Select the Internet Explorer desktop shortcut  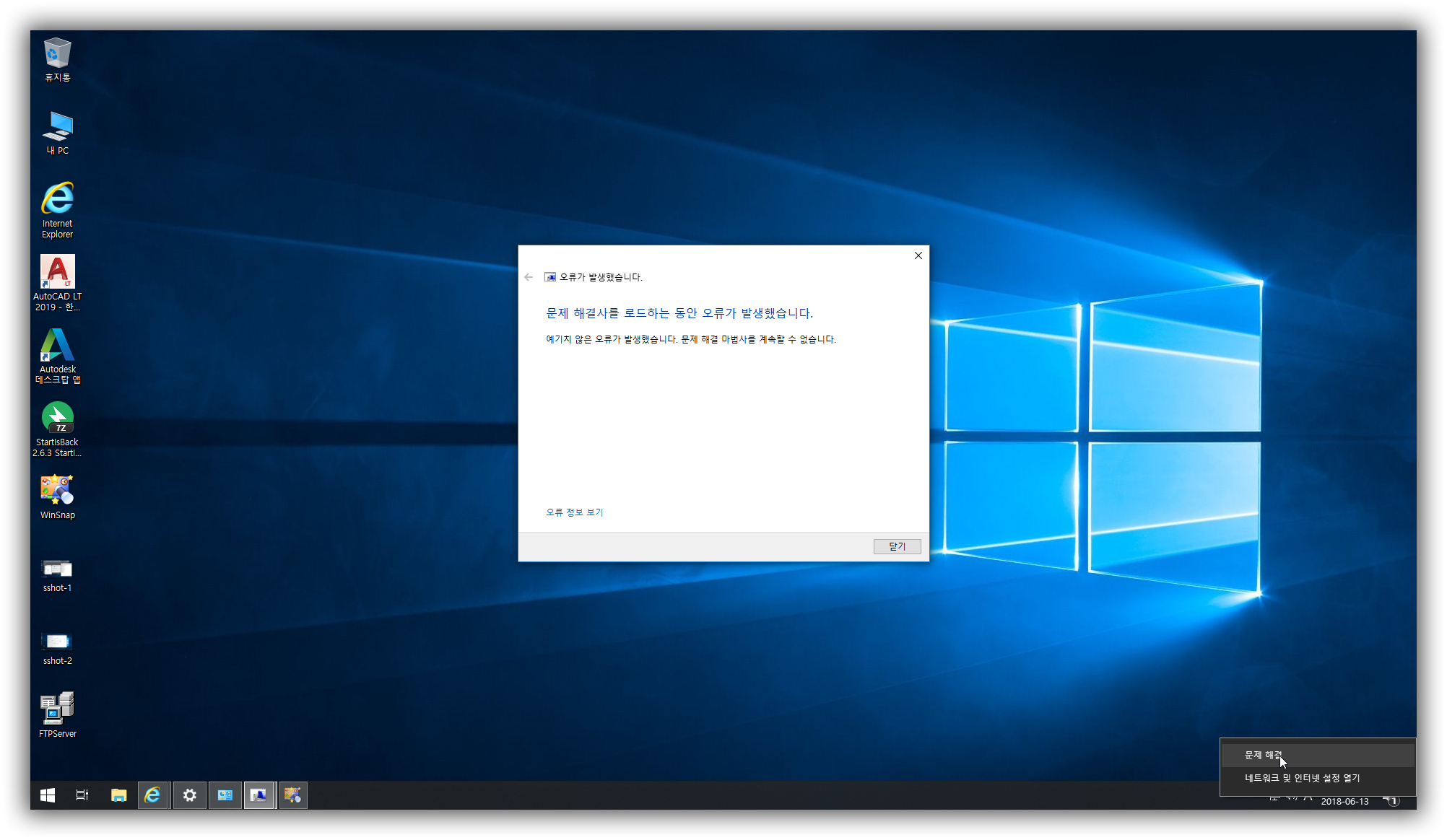pos(57,210)
